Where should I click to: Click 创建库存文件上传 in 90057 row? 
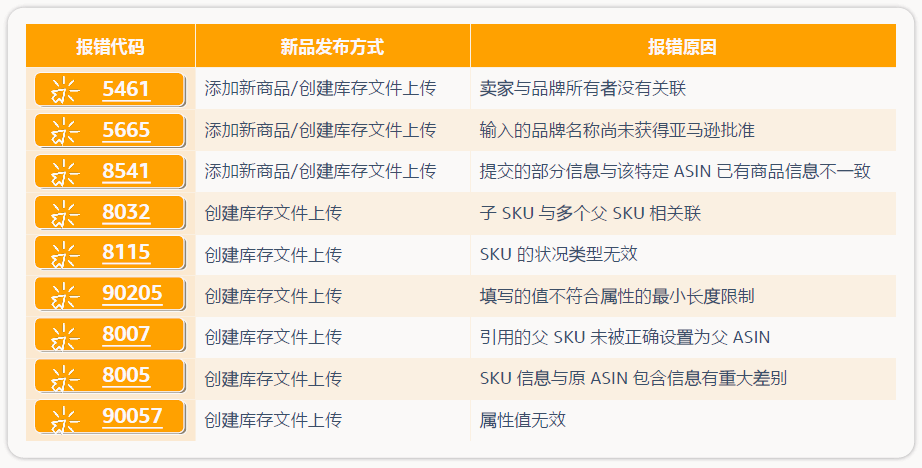pos(273,420)
